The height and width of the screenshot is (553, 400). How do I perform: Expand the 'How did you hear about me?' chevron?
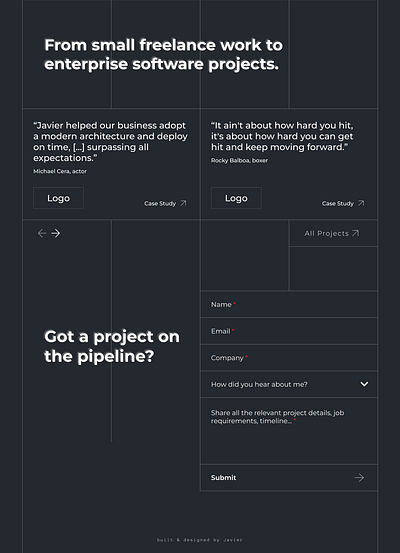pos(364,384)
